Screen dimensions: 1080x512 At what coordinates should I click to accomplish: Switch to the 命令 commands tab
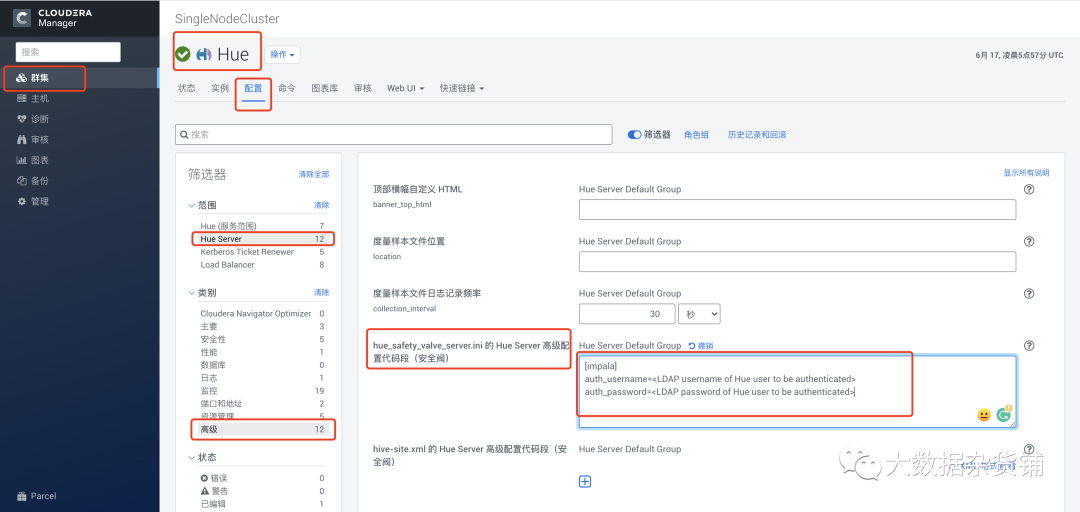(287, 89)
